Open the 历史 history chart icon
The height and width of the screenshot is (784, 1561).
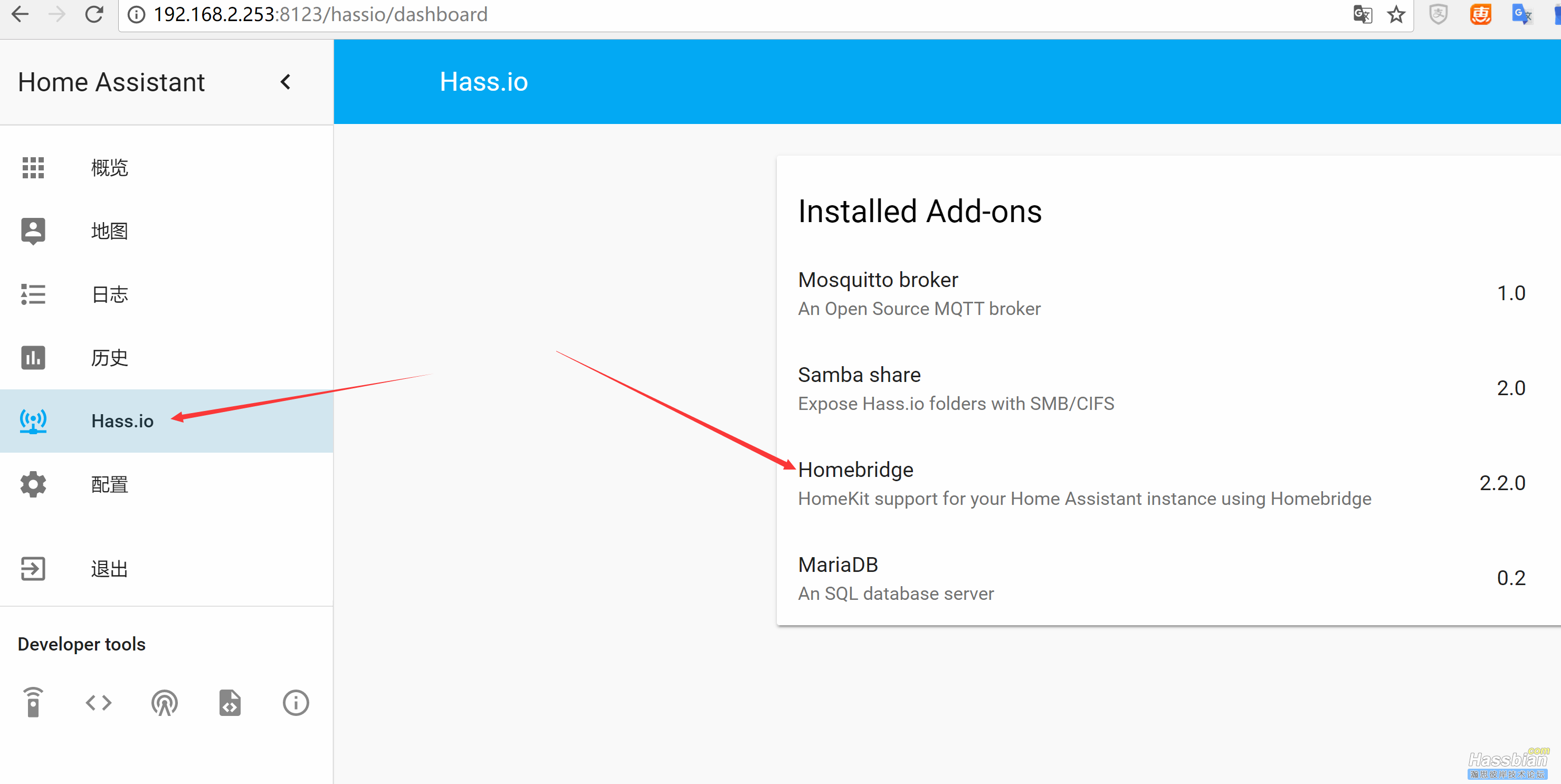33,358
